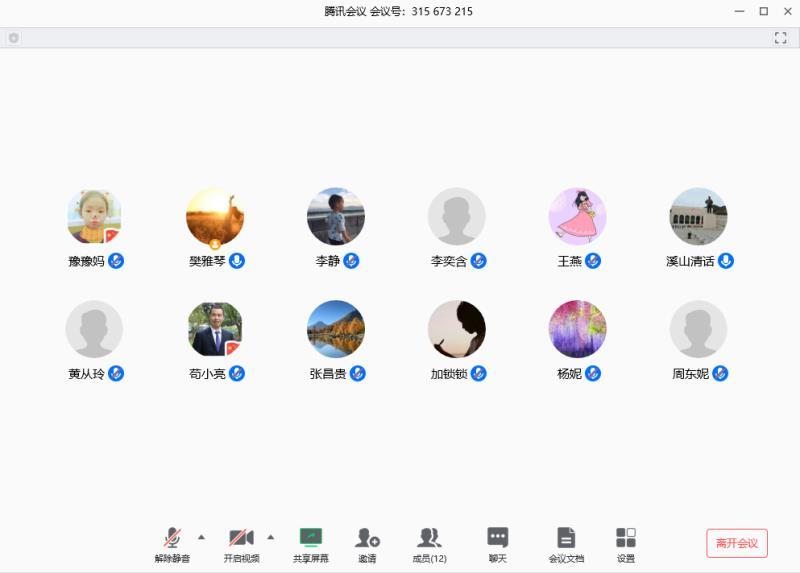Maximize the Tencent Meeting window
The height and width of the screenshot is (573, 800).
click(x=764, y=11)
